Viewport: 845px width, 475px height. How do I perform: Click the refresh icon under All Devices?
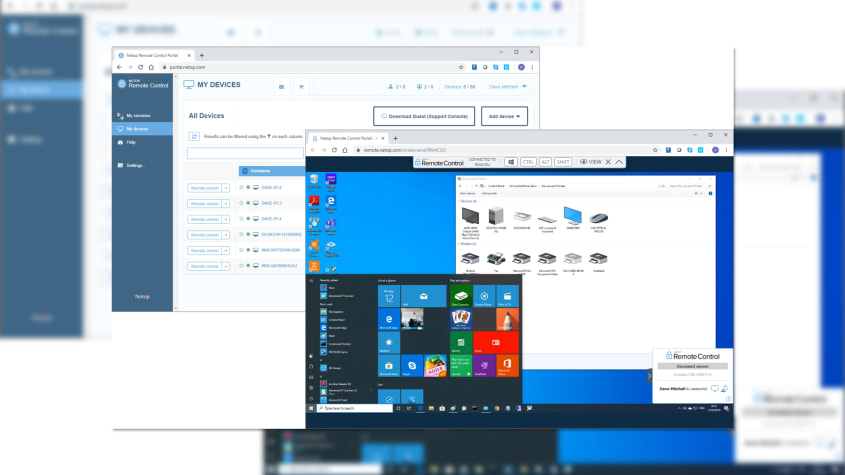[x=195, y=136]
